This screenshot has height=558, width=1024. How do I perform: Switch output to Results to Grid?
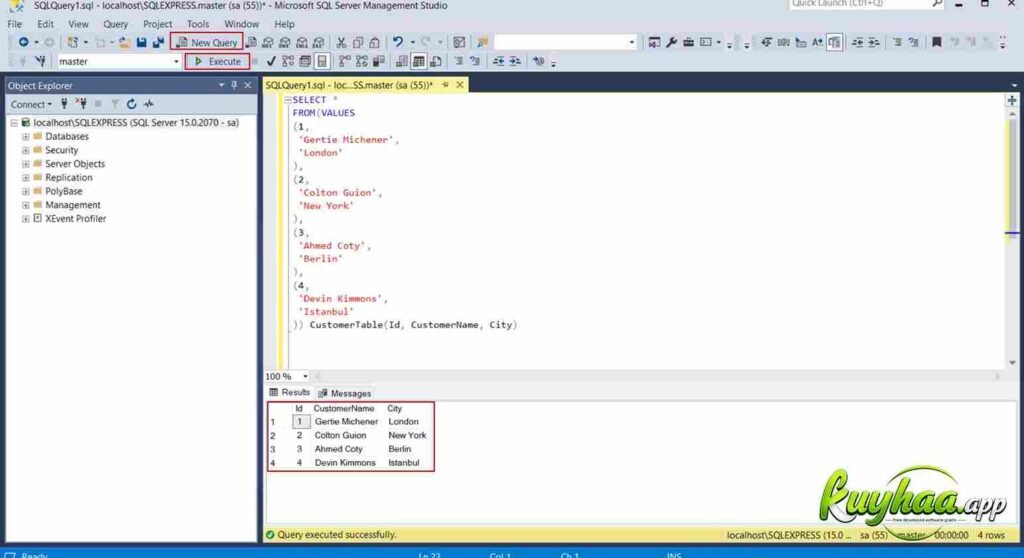coord(419,61)
